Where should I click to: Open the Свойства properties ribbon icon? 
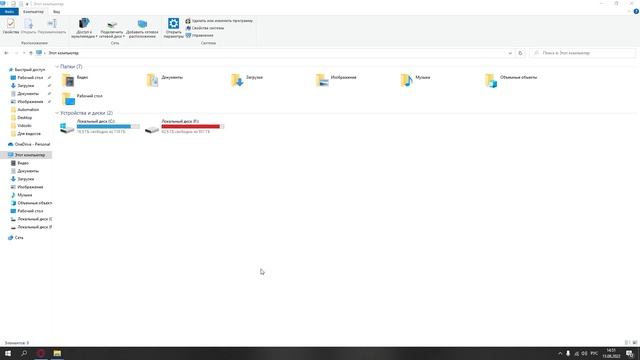click(11, 26)
